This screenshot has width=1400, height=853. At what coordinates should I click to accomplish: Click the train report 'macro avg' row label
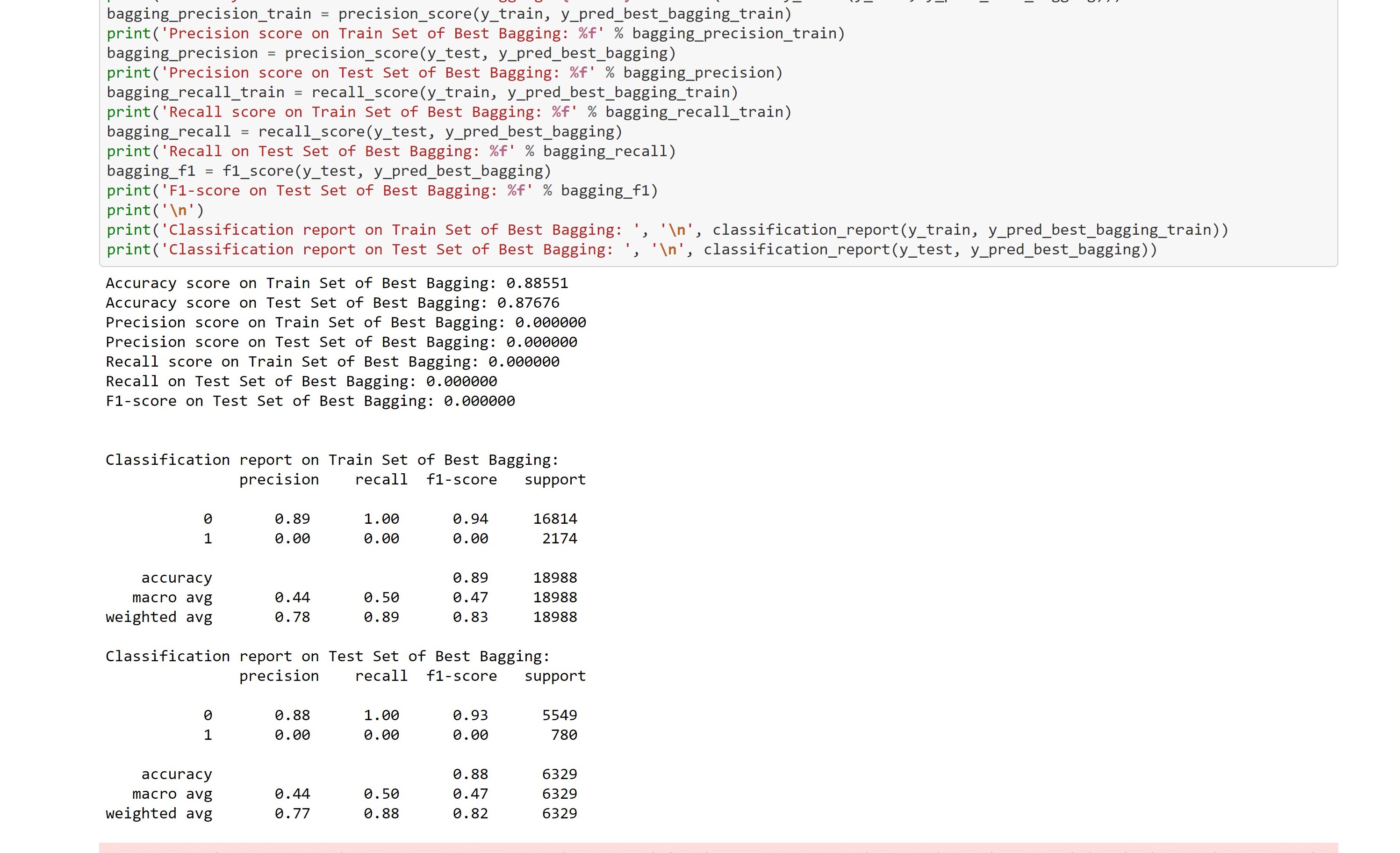point(172,598)
